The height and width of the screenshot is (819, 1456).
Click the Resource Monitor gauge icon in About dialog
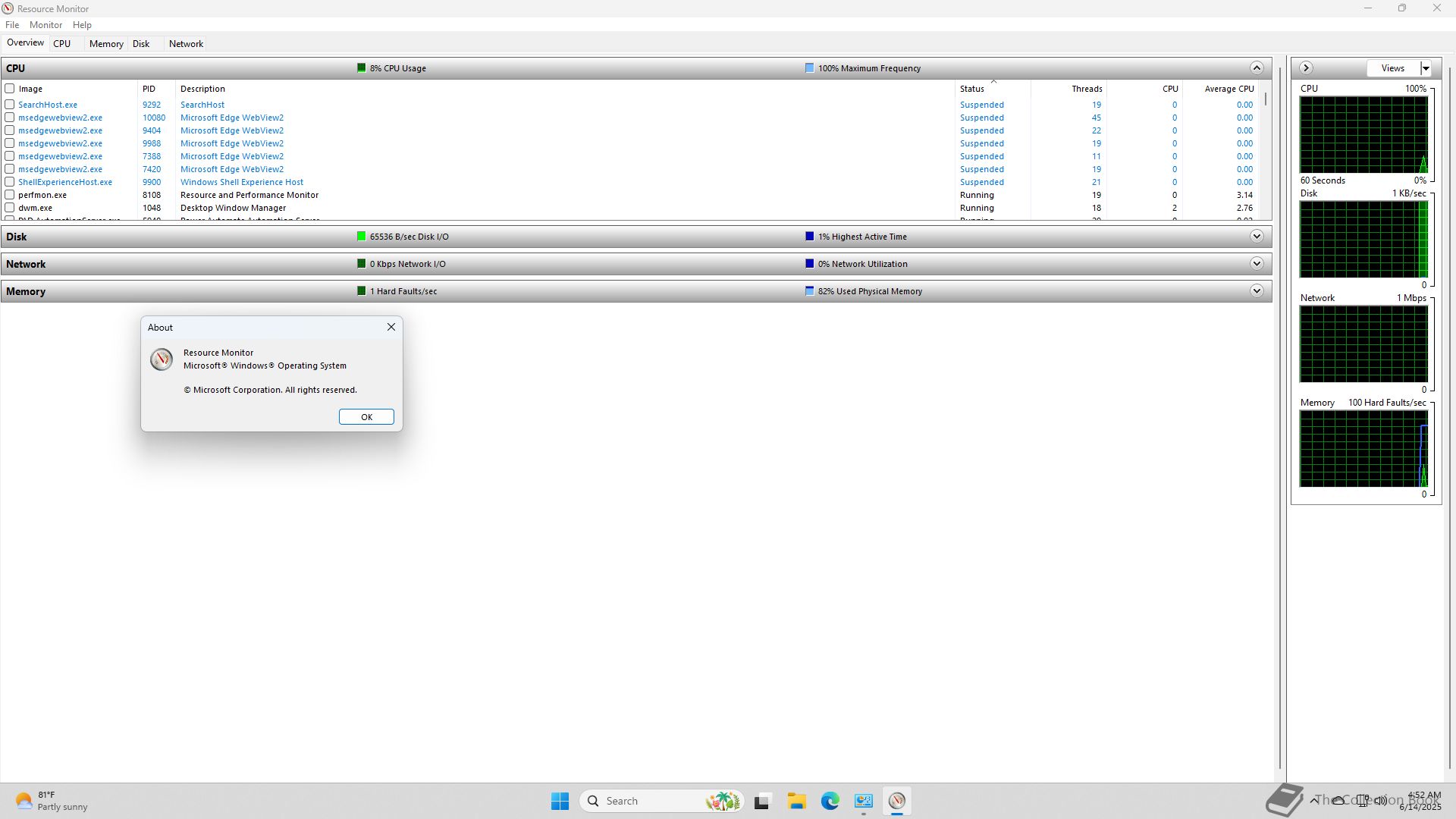[x=161, y=359]
